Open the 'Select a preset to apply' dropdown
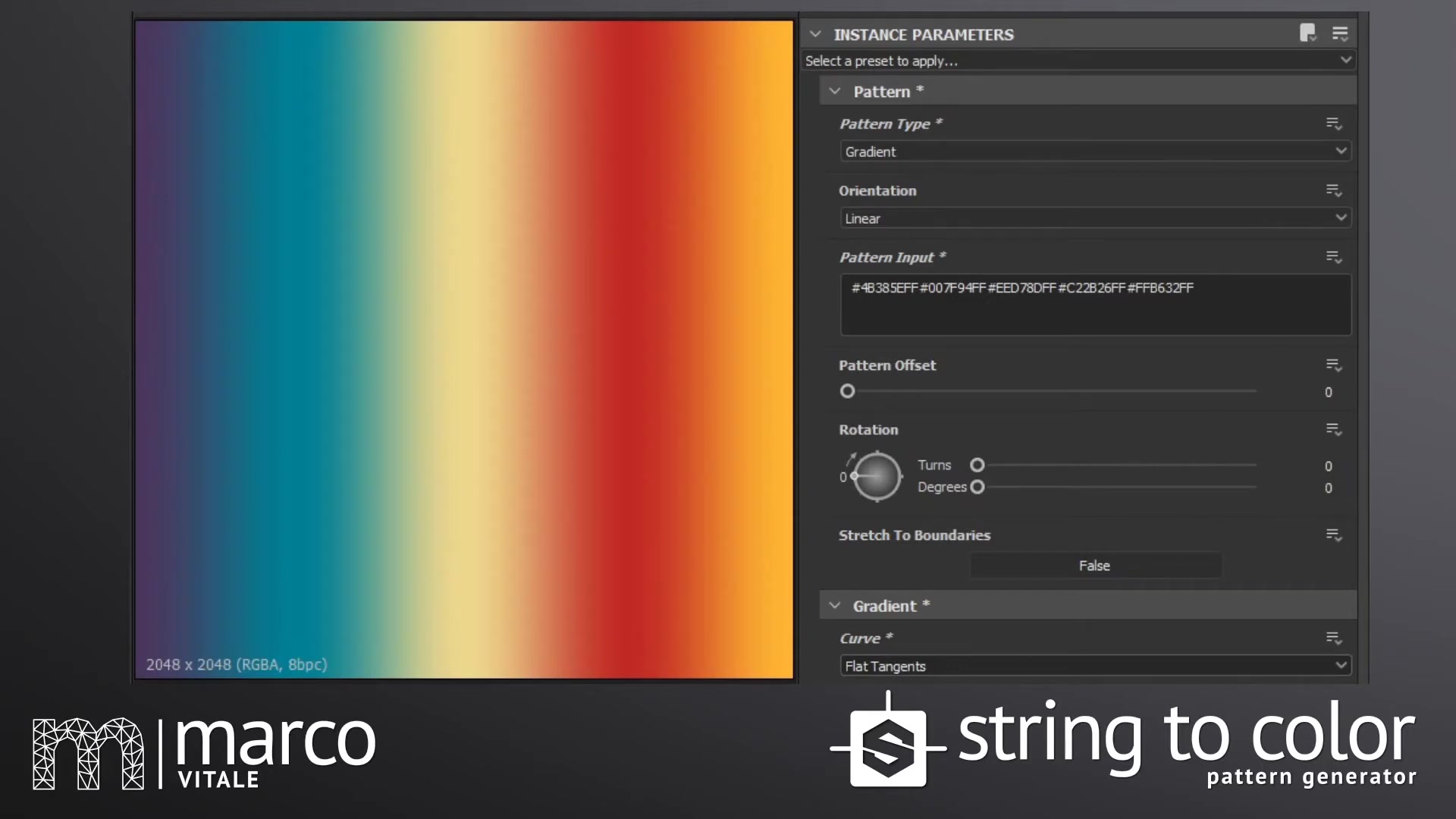 click(1079, 61)
